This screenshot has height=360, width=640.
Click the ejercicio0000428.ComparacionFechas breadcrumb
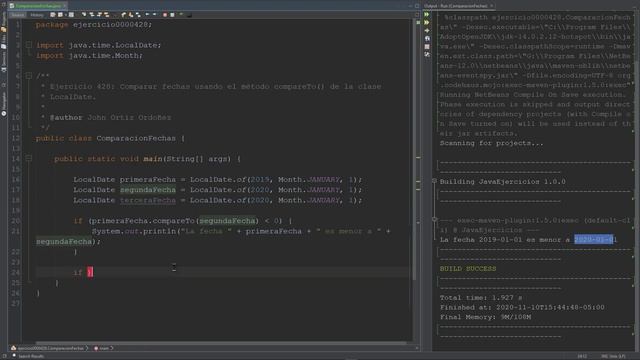[x=50, y=348]
